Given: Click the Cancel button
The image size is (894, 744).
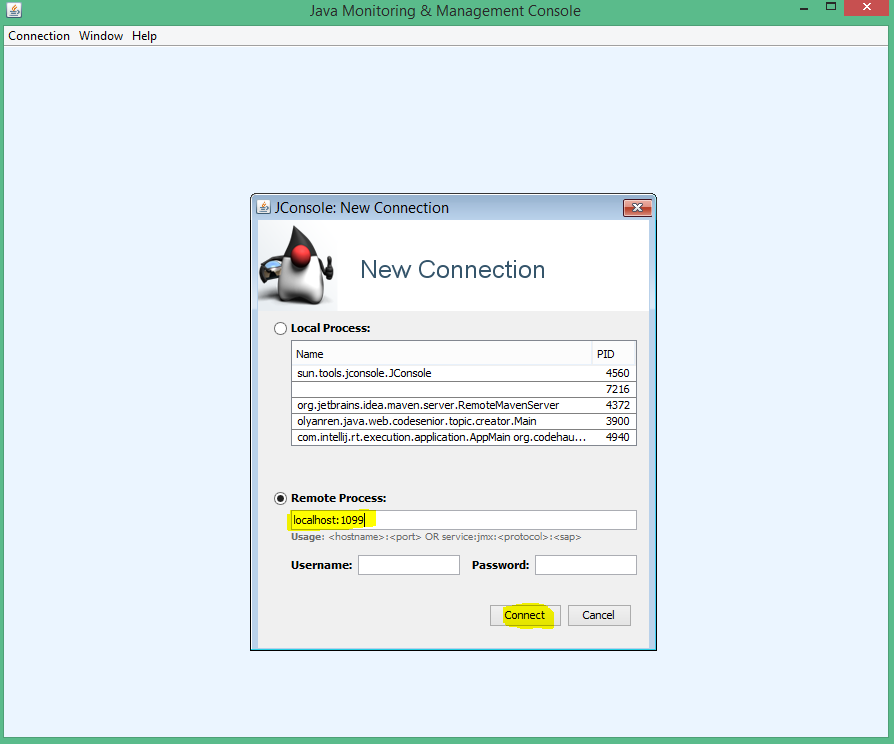Looking at the screenshot, I should 599,615.
